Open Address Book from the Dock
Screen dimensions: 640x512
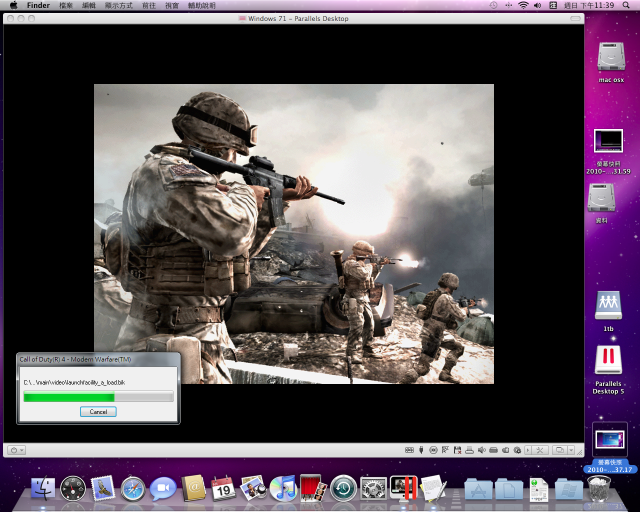pyautogui.click(x=193, y=488)
